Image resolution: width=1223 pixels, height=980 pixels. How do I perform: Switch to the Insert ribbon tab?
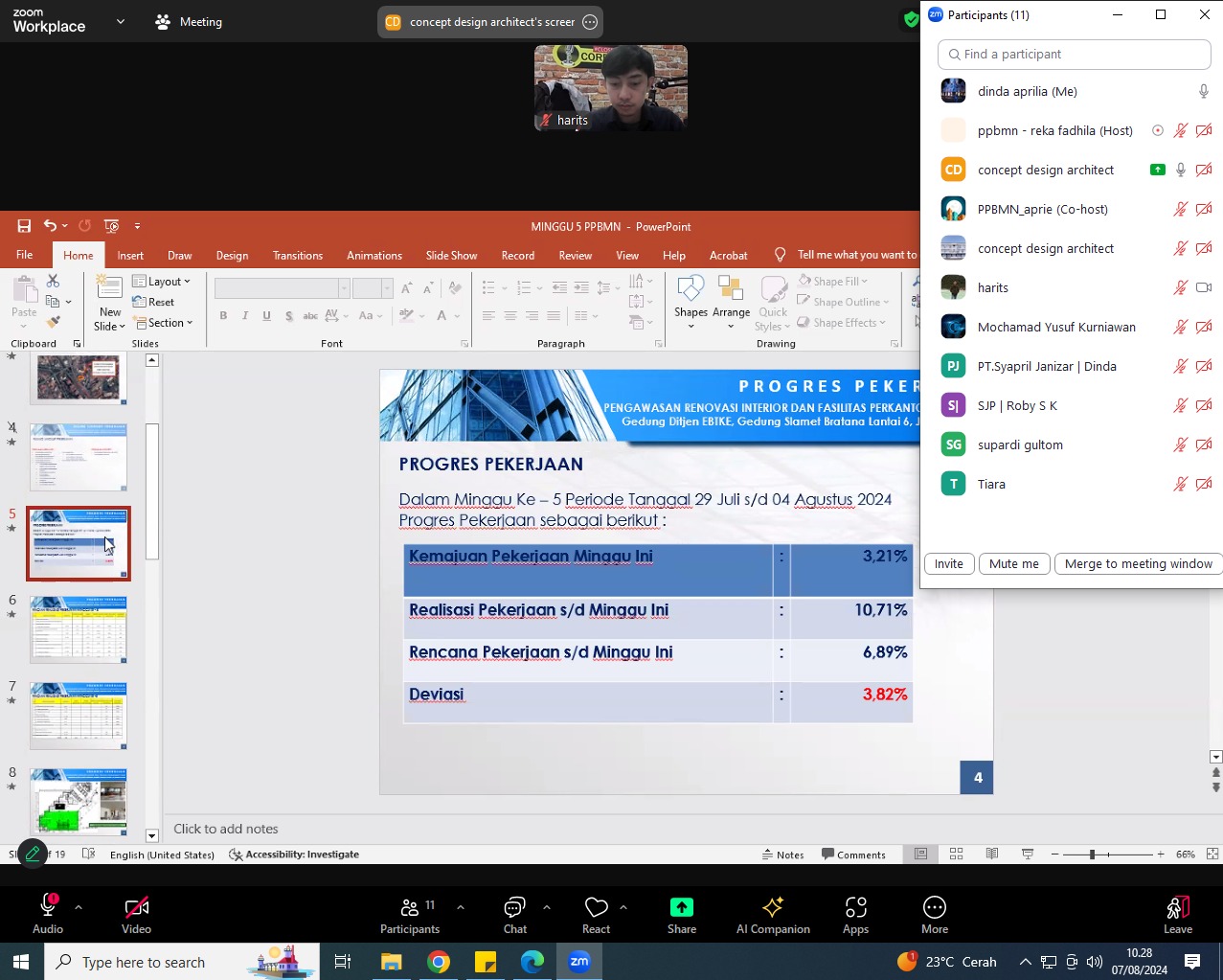(130, 256)
